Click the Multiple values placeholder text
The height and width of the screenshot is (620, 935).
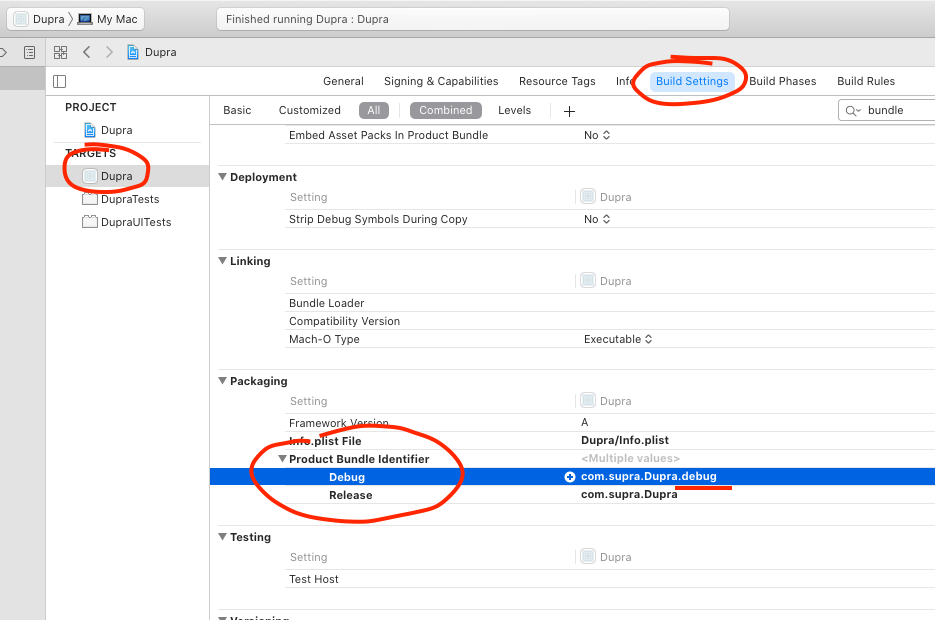click(630, 458)
